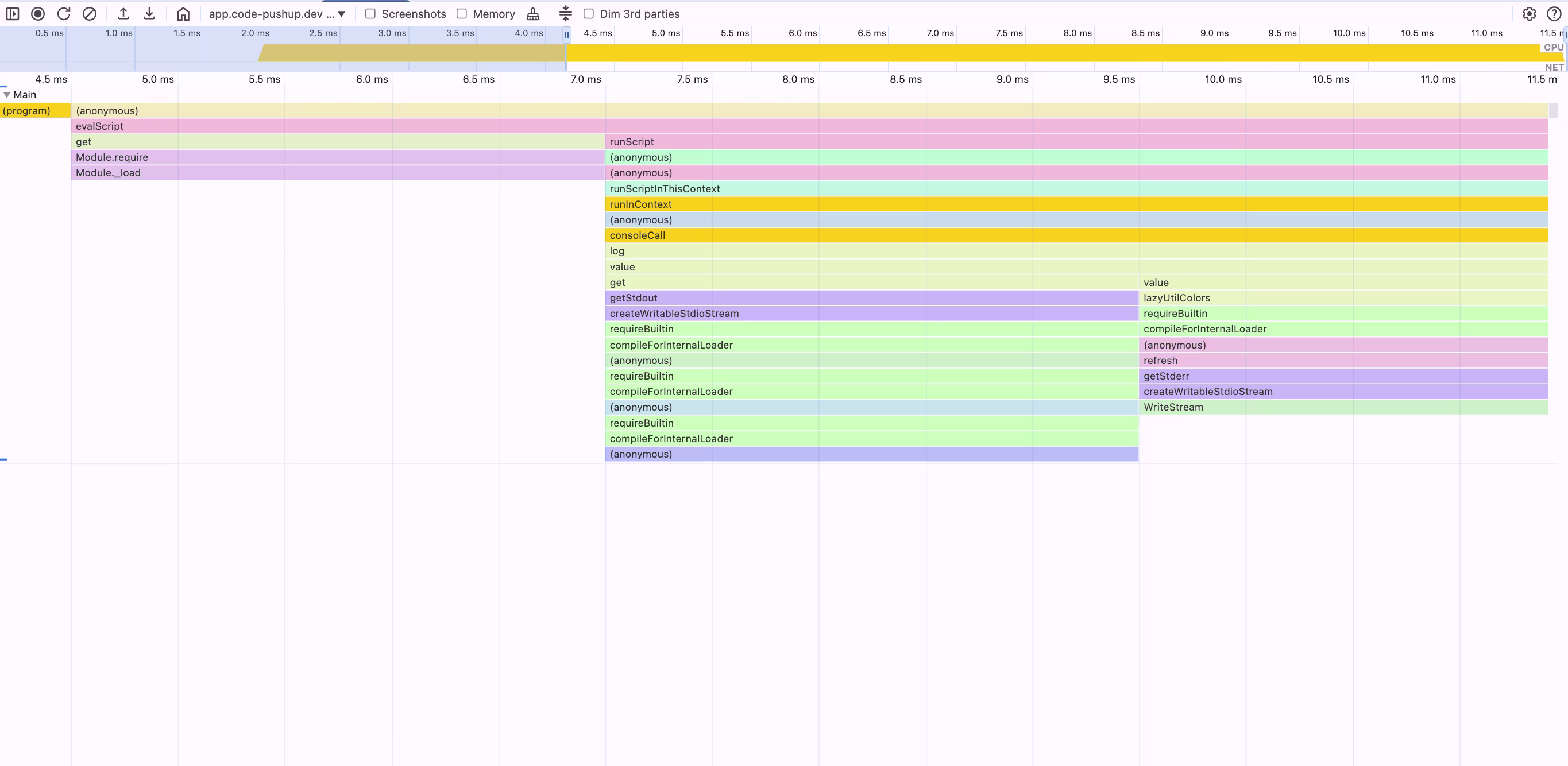This screenshot has width=1568, height=766.
Task: Click the collect garbage broom icon
Action: (x=532, y=13)
